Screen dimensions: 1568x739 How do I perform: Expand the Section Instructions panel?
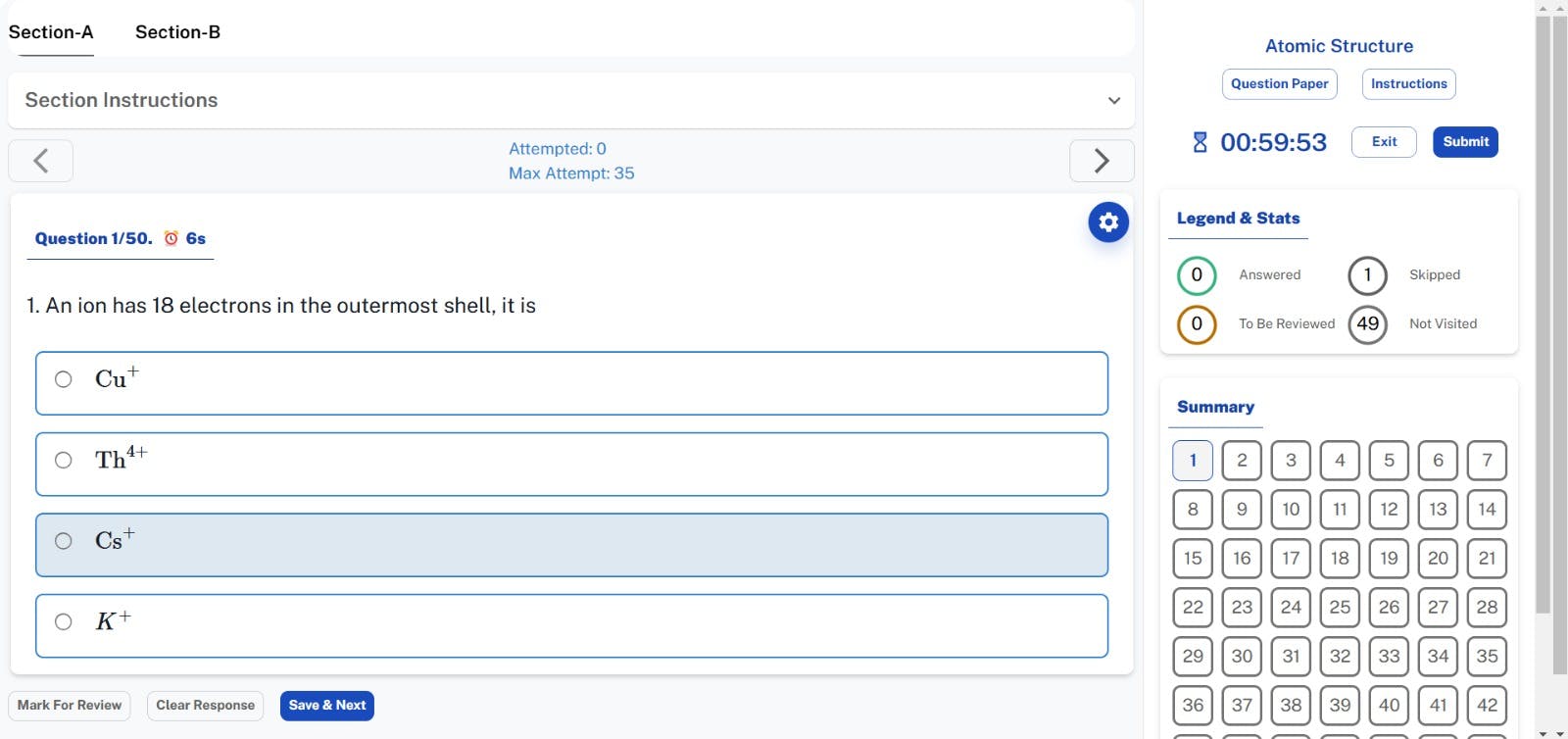click(1113, 101)
